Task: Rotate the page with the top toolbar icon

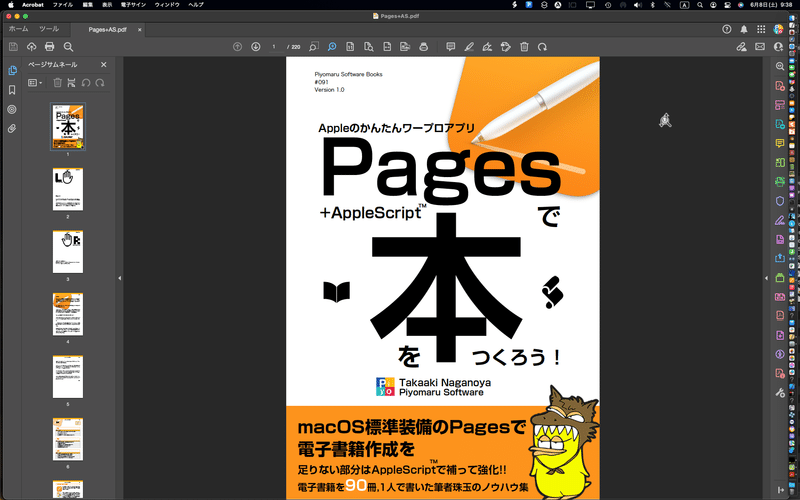Action: pyautogui.click(x=542, y=47)
